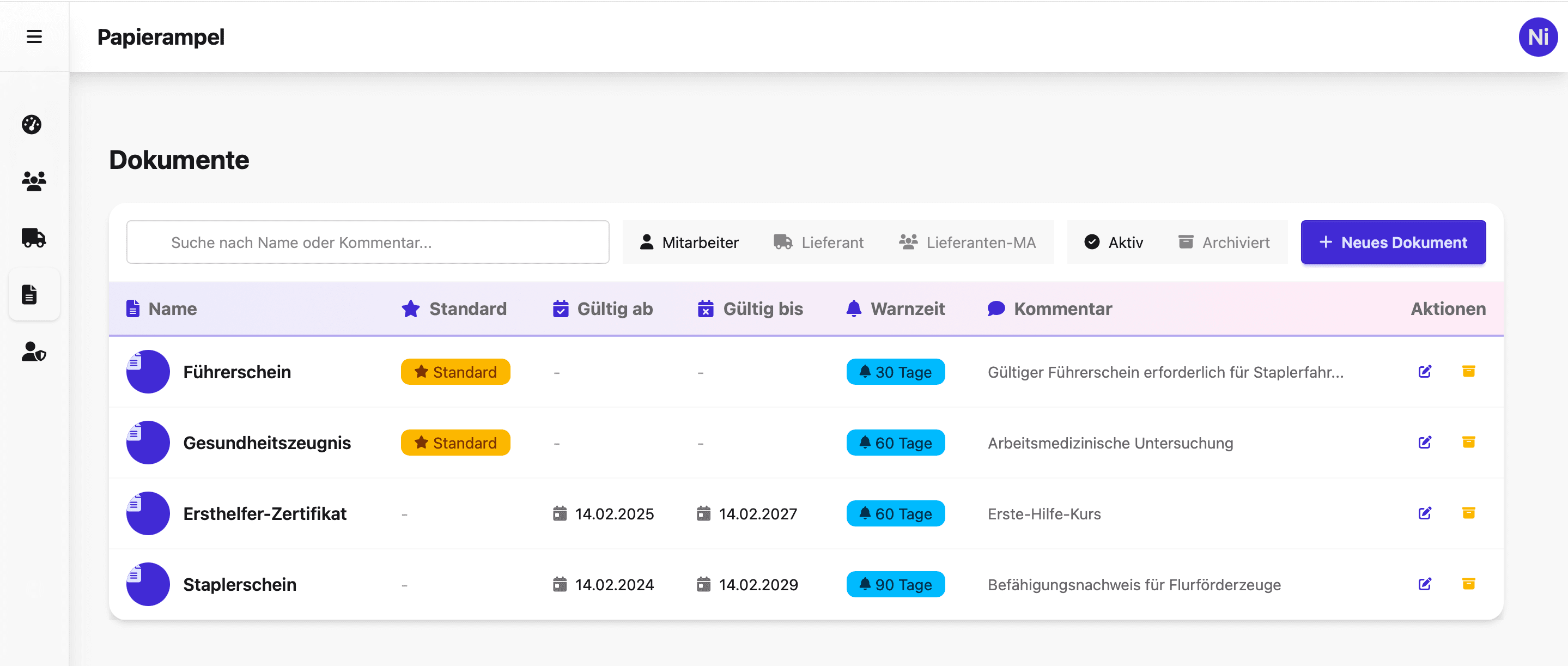Click the Neues Dokument button
The height and width of the screenshot is (666, 1568).
pyautogui.click(x=1393, y=243)
